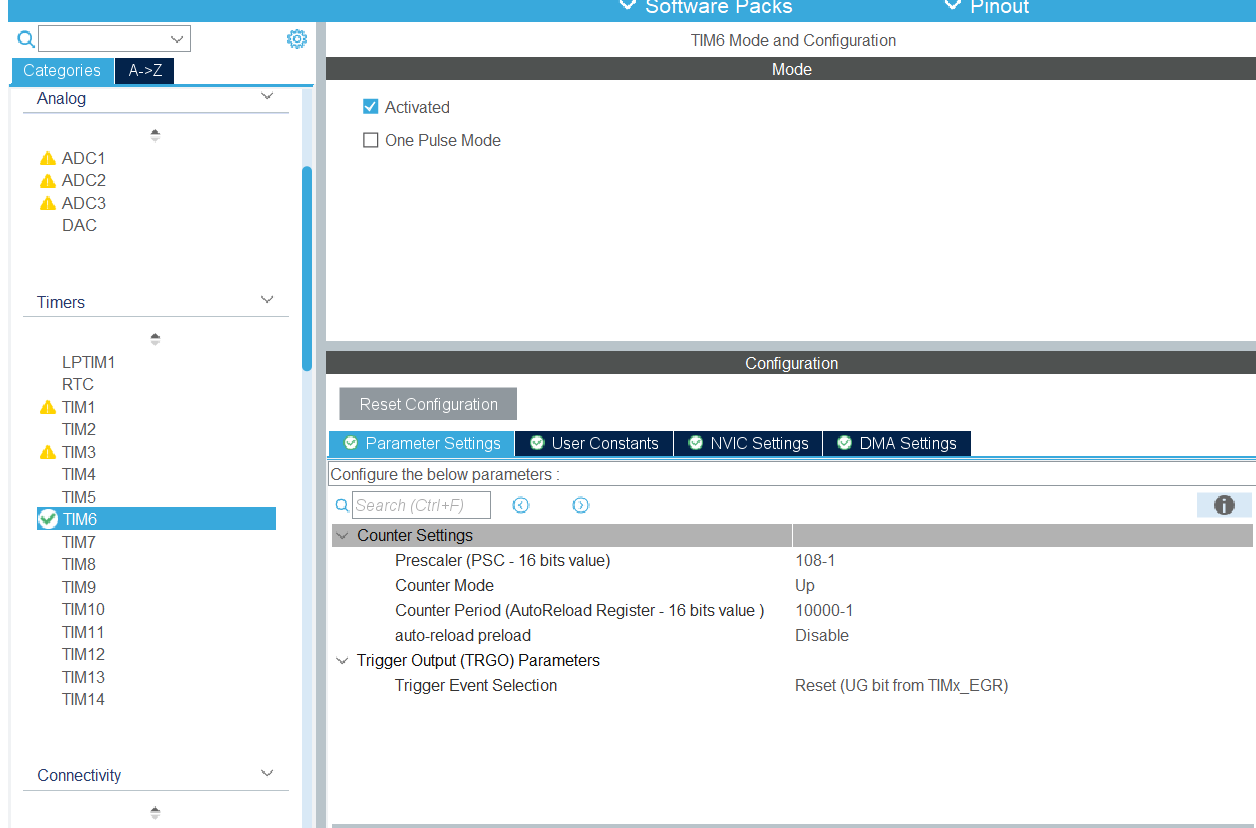The image size is (1256, 828).
Task: Collapse the Connectivity category
Action: 267,773
